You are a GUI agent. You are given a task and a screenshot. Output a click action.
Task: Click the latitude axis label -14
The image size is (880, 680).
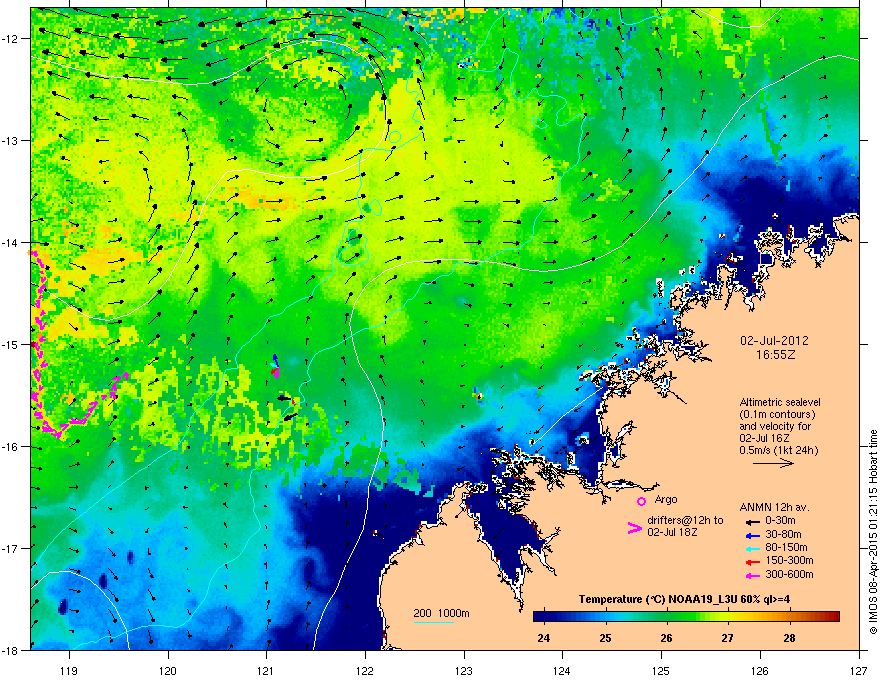point(10,242)
